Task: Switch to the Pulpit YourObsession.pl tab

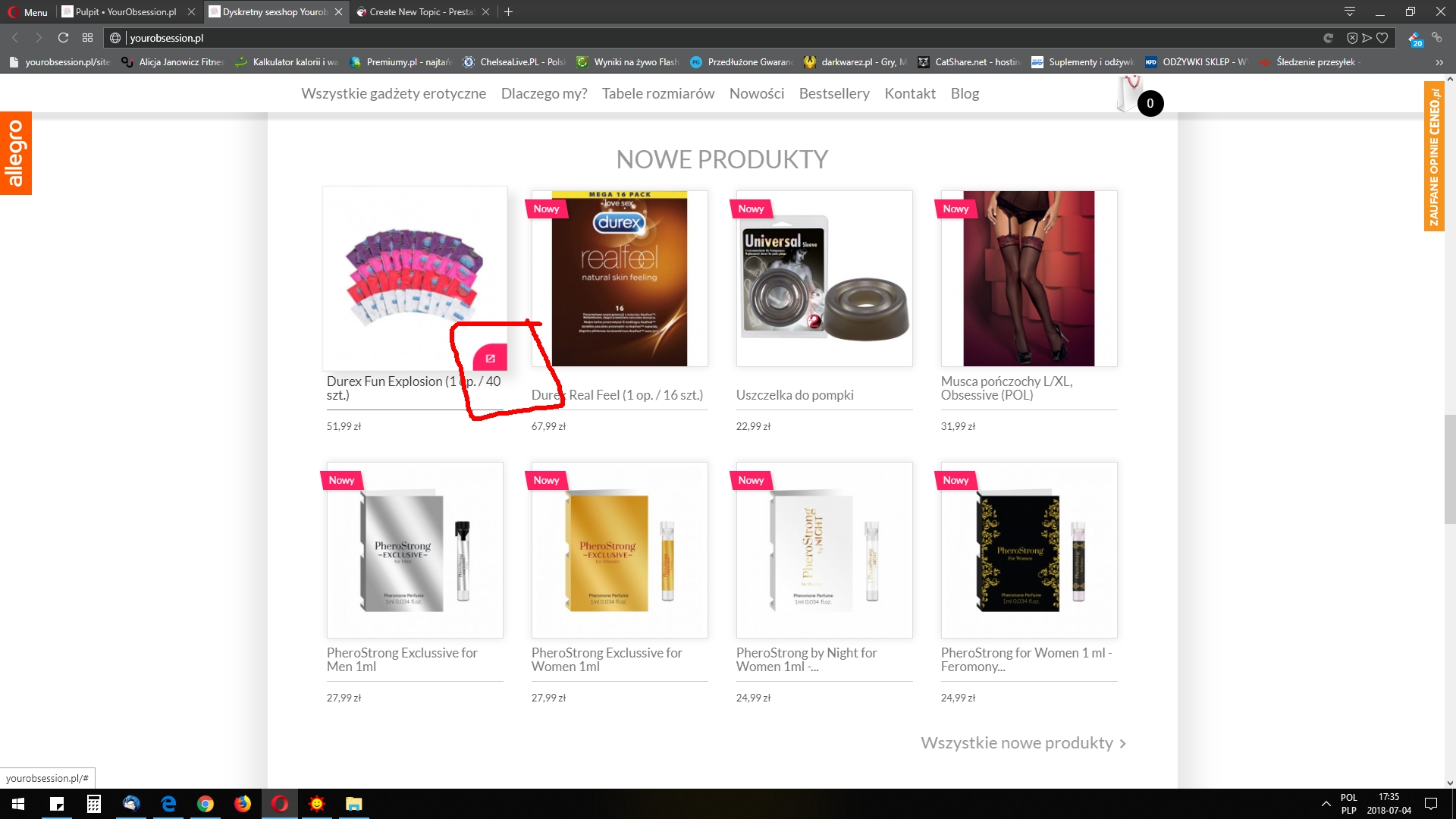Action: pos(126,11)
